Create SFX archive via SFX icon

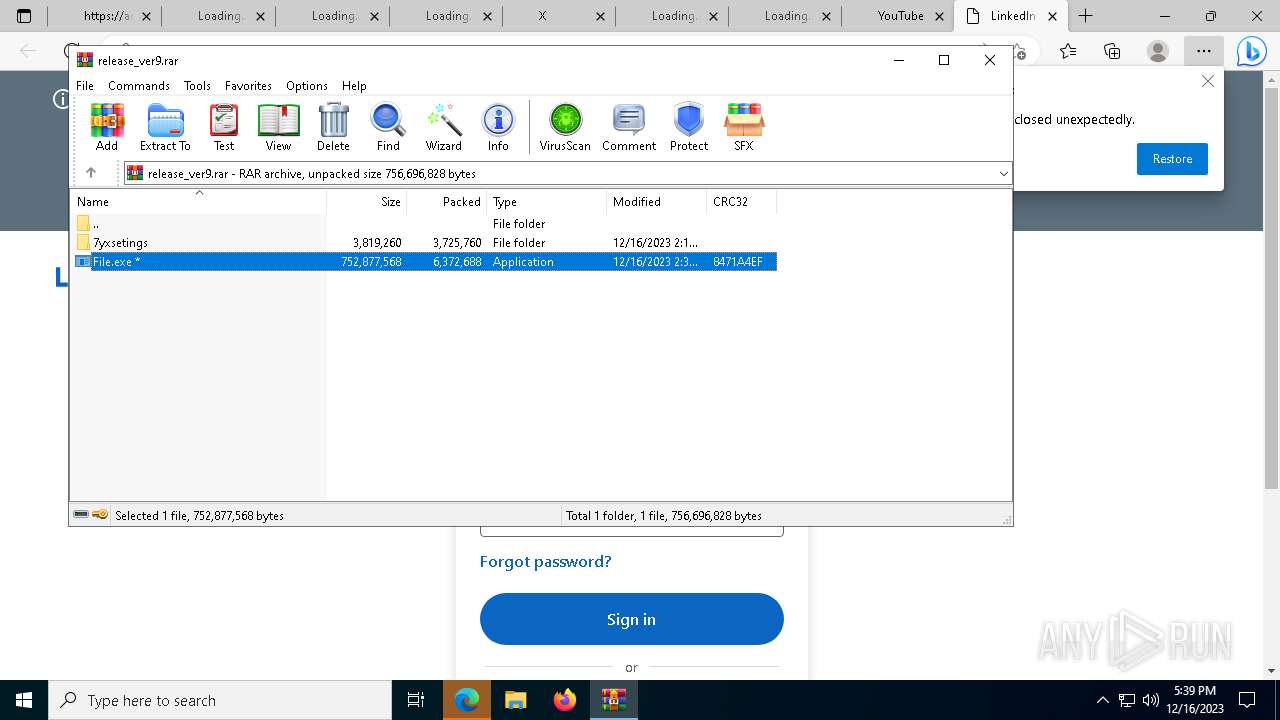tap(744, 127)
